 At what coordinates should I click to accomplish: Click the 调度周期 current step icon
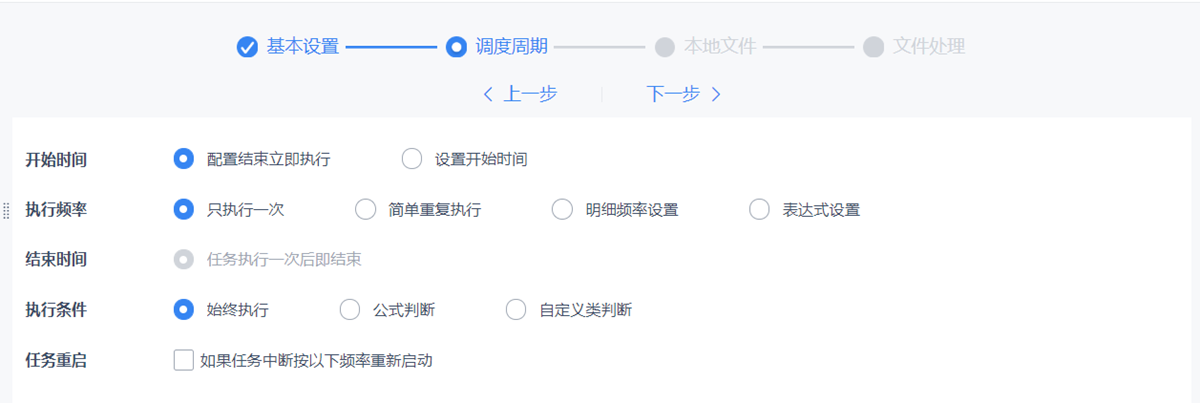pyautogui.click(x=456, y=47)
